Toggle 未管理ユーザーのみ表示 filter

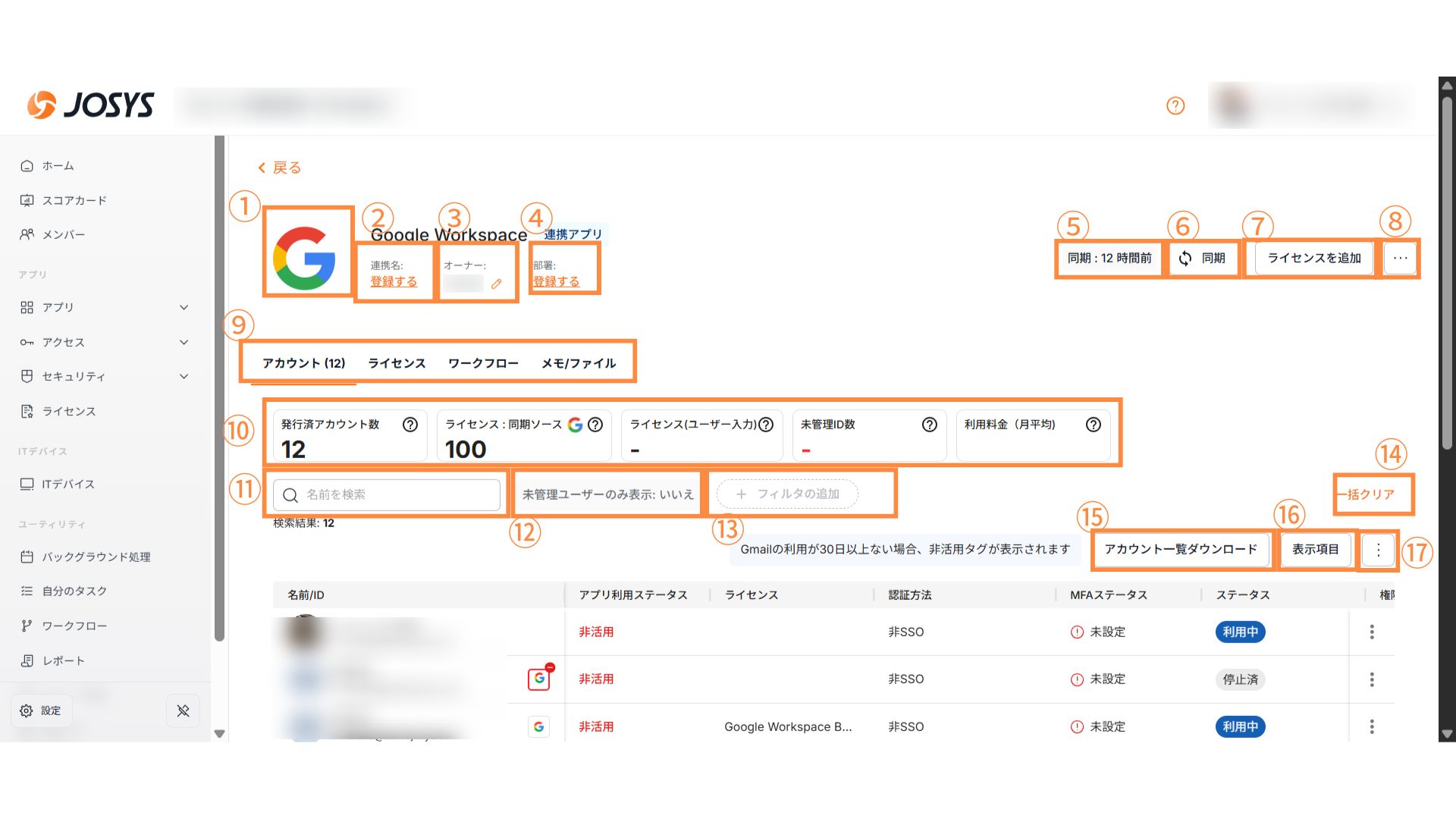(x=607, y=494)
